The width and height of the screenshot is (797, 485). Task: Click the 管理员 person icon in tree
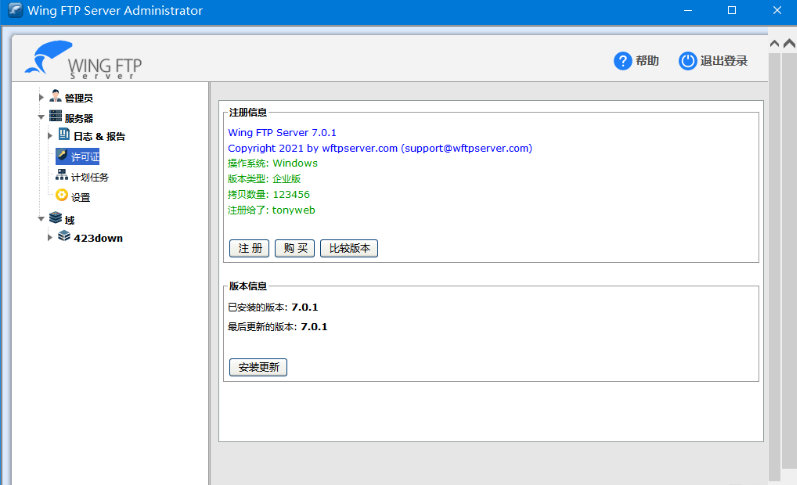pos(55,96)
